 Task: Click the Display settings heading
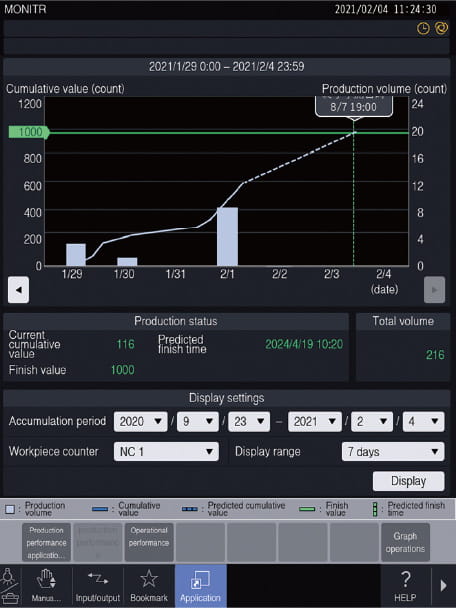(x=226, y=398)
